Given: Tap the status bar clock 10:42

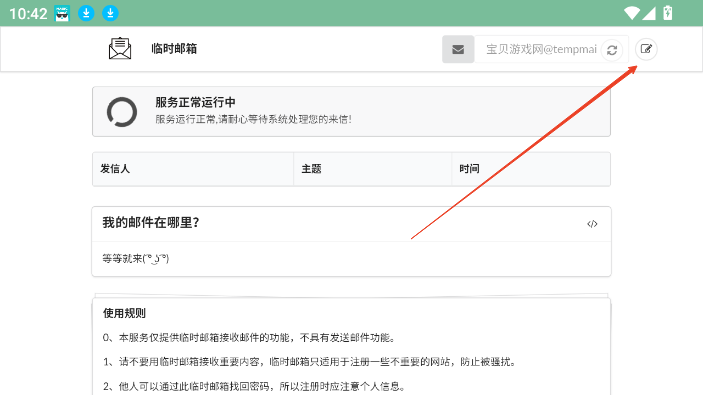Looking at the screenshot, I should click(x=28, y=13).
